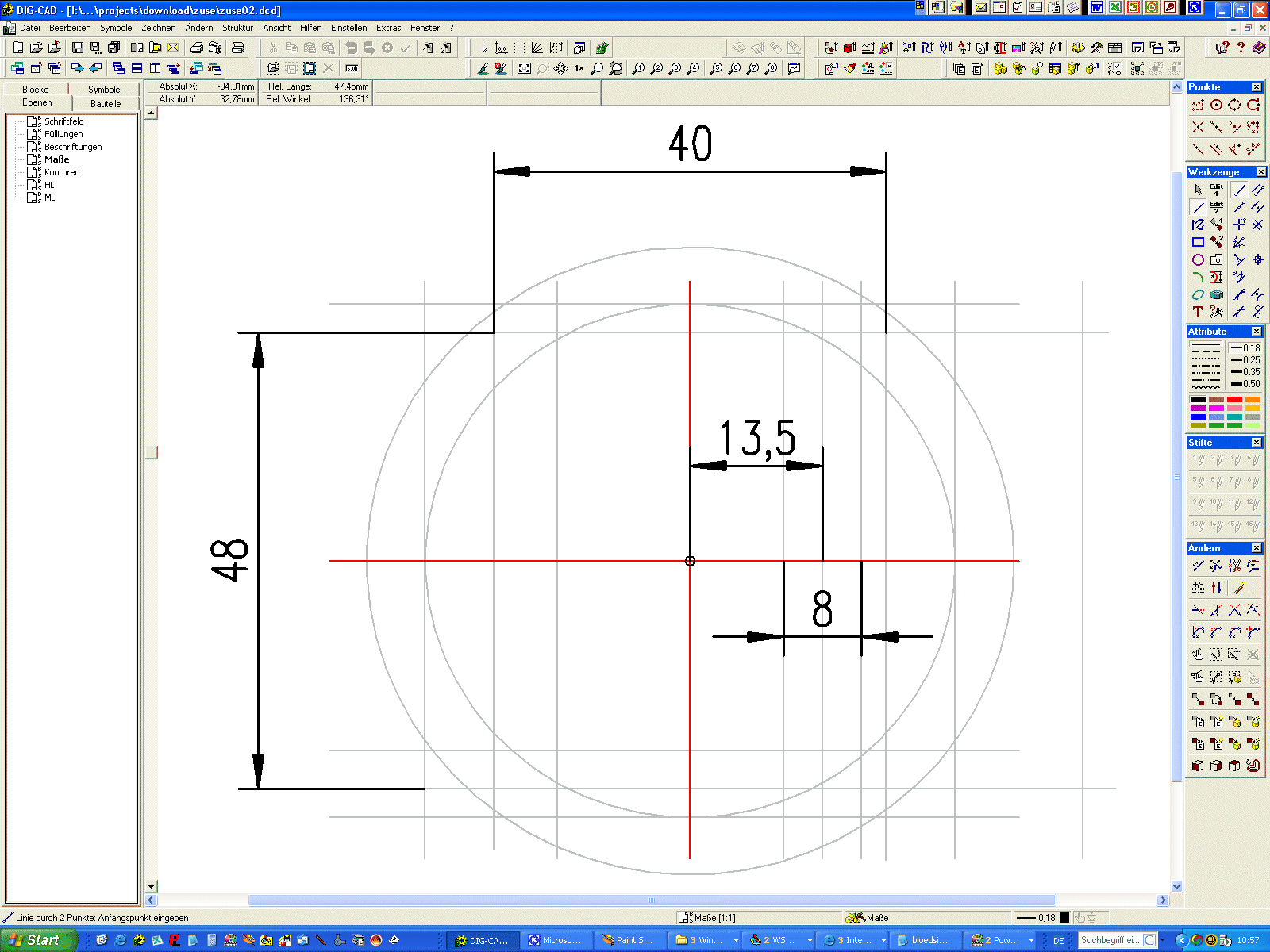Open the Ansicht menu

point(277,28)
